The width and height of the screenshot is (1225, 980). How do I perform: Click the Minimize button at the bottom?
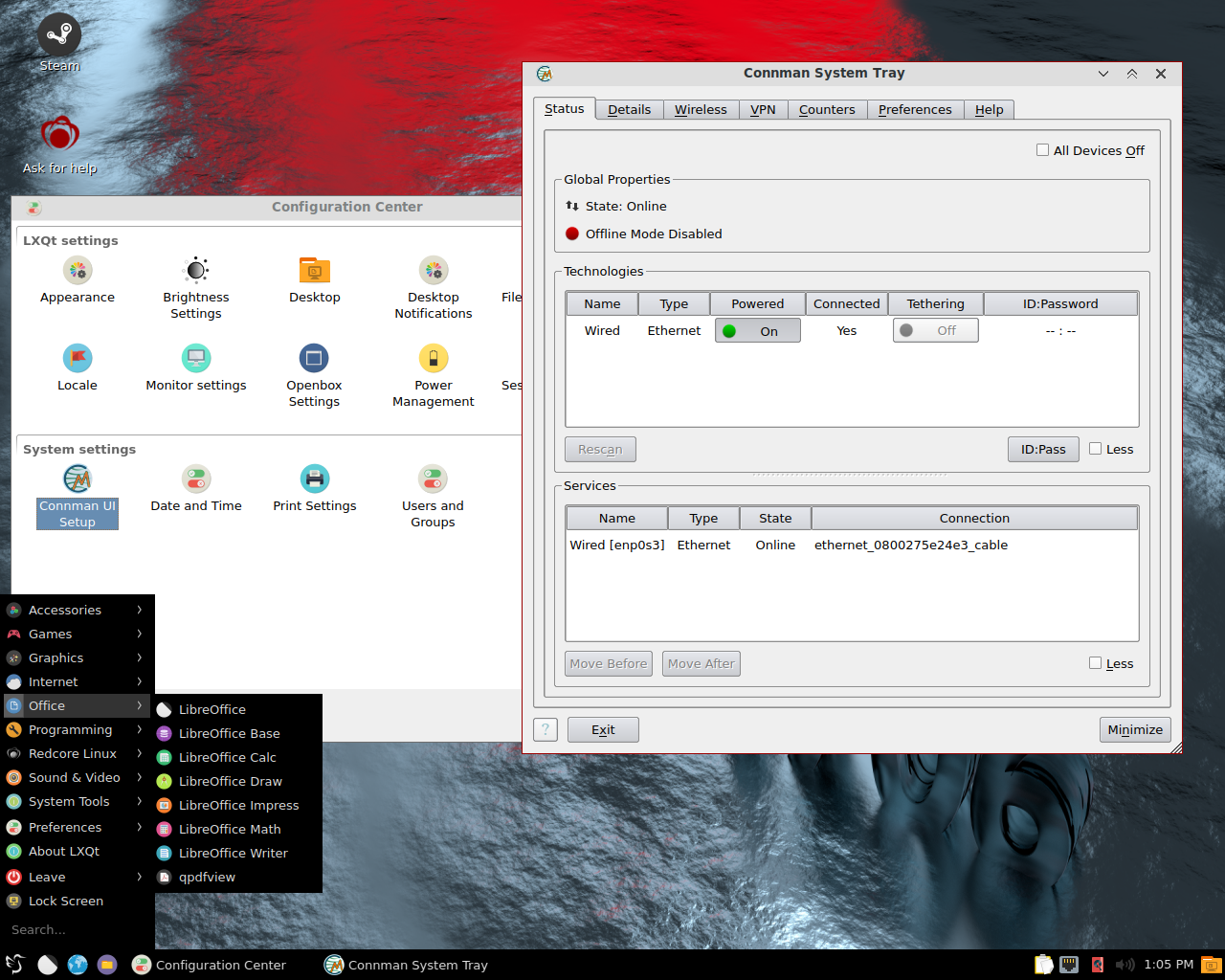(1135, 730)
